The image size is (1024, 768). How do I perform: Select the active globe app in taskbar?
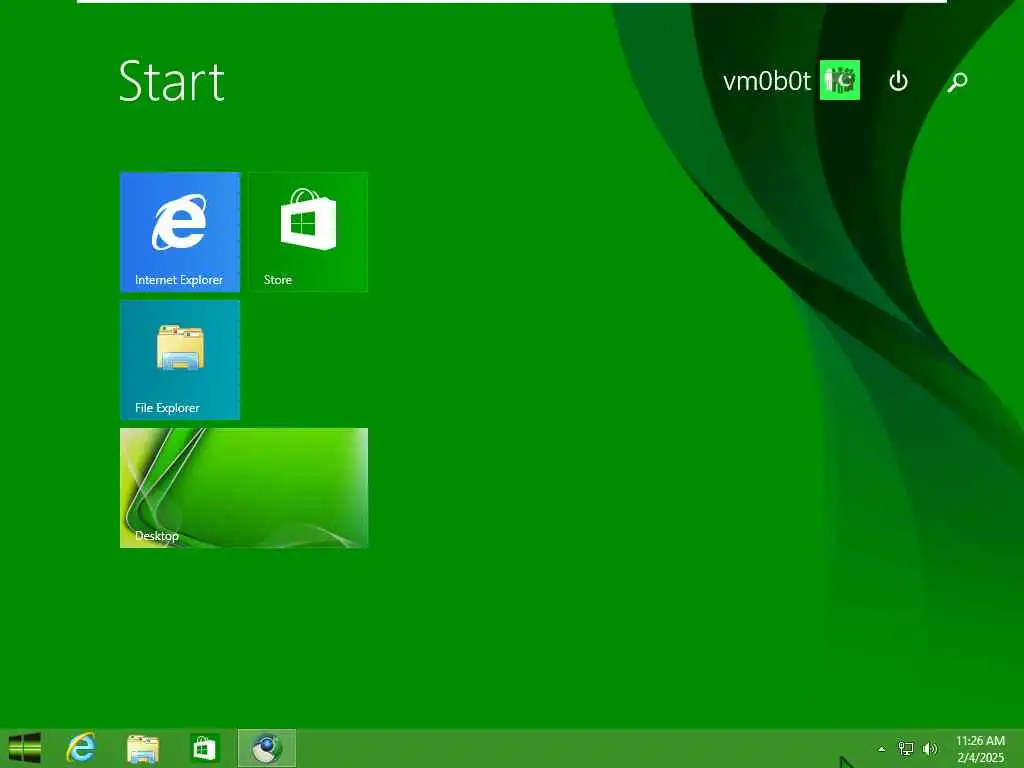266,748
